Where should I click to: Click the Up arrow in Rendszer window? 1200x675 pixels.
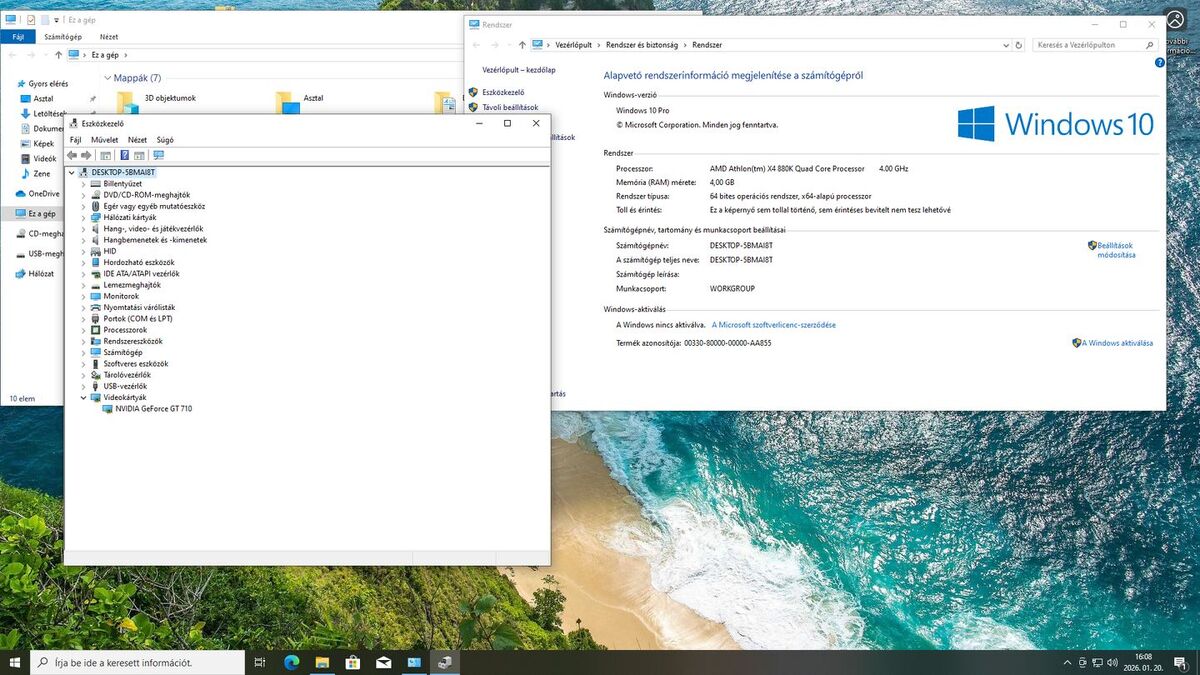tap(522, 45)
